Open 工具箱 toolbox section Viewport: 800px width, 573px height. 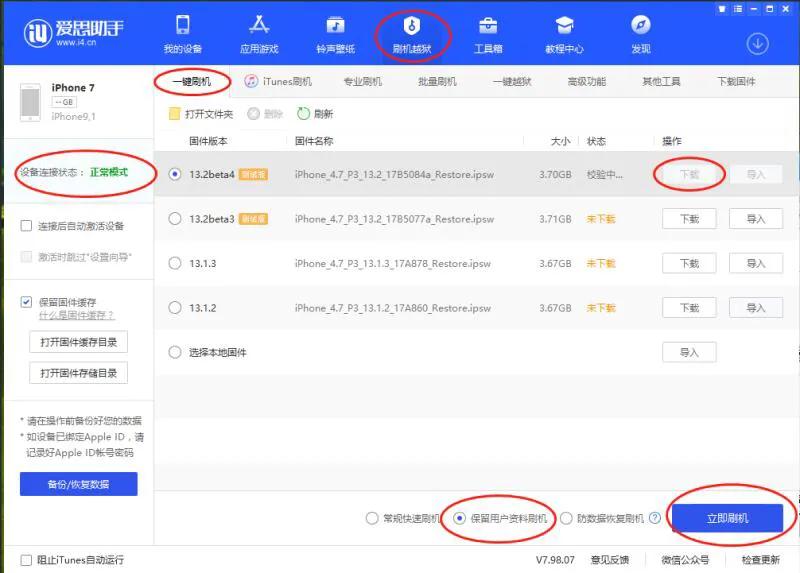(x=488, y=34)
